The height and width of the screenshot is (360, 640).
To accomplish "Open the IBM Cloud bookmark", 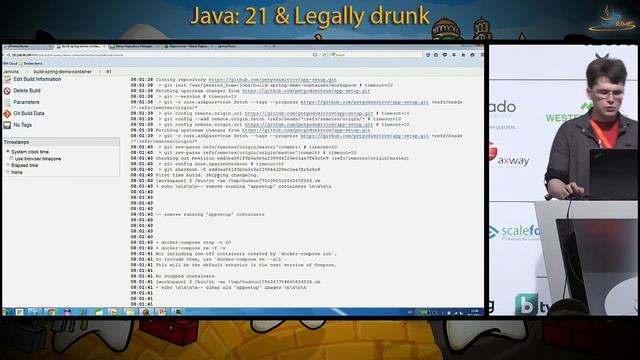I will click(x=10, y=64).
